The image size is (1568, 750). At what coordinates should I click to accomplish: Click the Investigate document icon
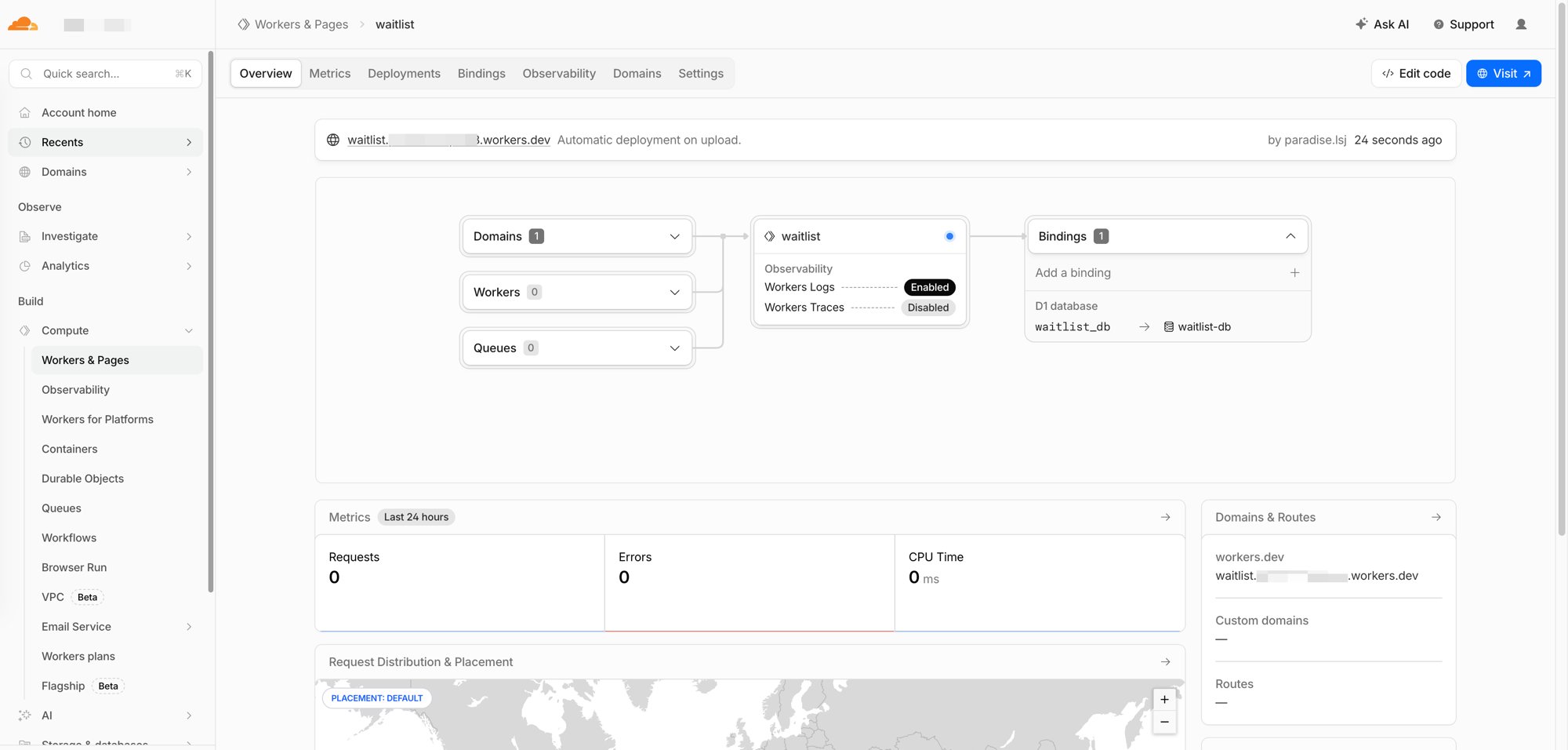pyautogui.click(x=25, y=236)
